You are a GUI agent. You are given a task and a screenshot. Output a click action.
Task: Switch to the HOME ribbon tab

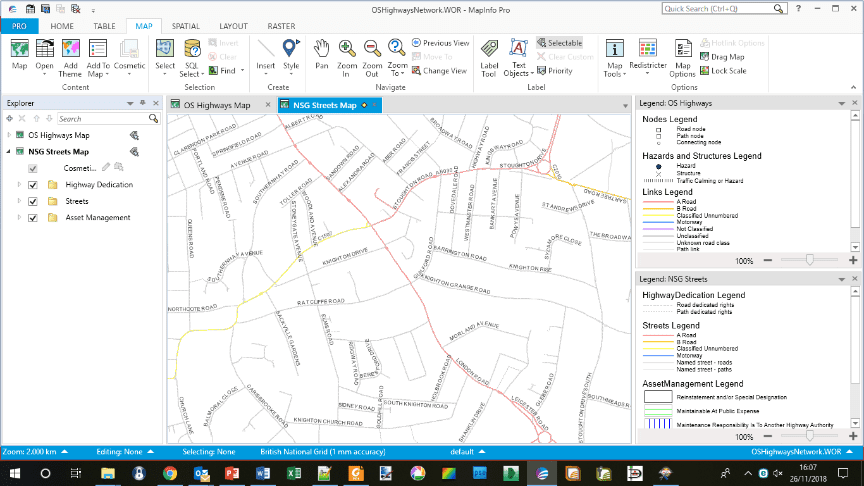(x=62, y=26)
